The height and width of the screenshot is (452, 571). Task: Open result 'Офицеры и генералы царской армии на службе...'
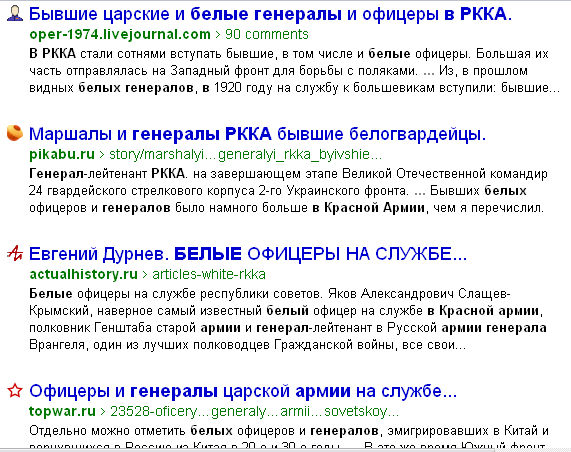coord(243,391)
